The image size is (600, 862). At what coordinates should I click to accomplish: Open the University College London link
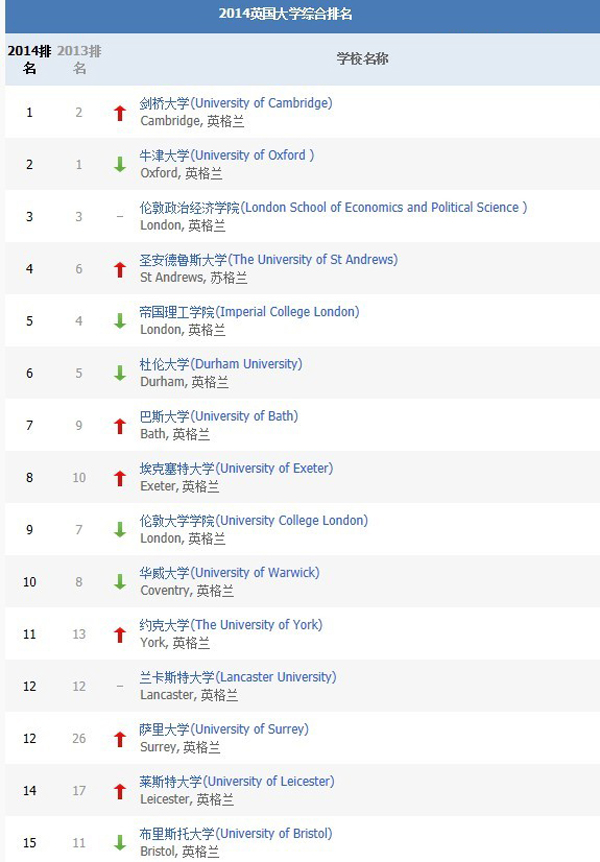254,520
